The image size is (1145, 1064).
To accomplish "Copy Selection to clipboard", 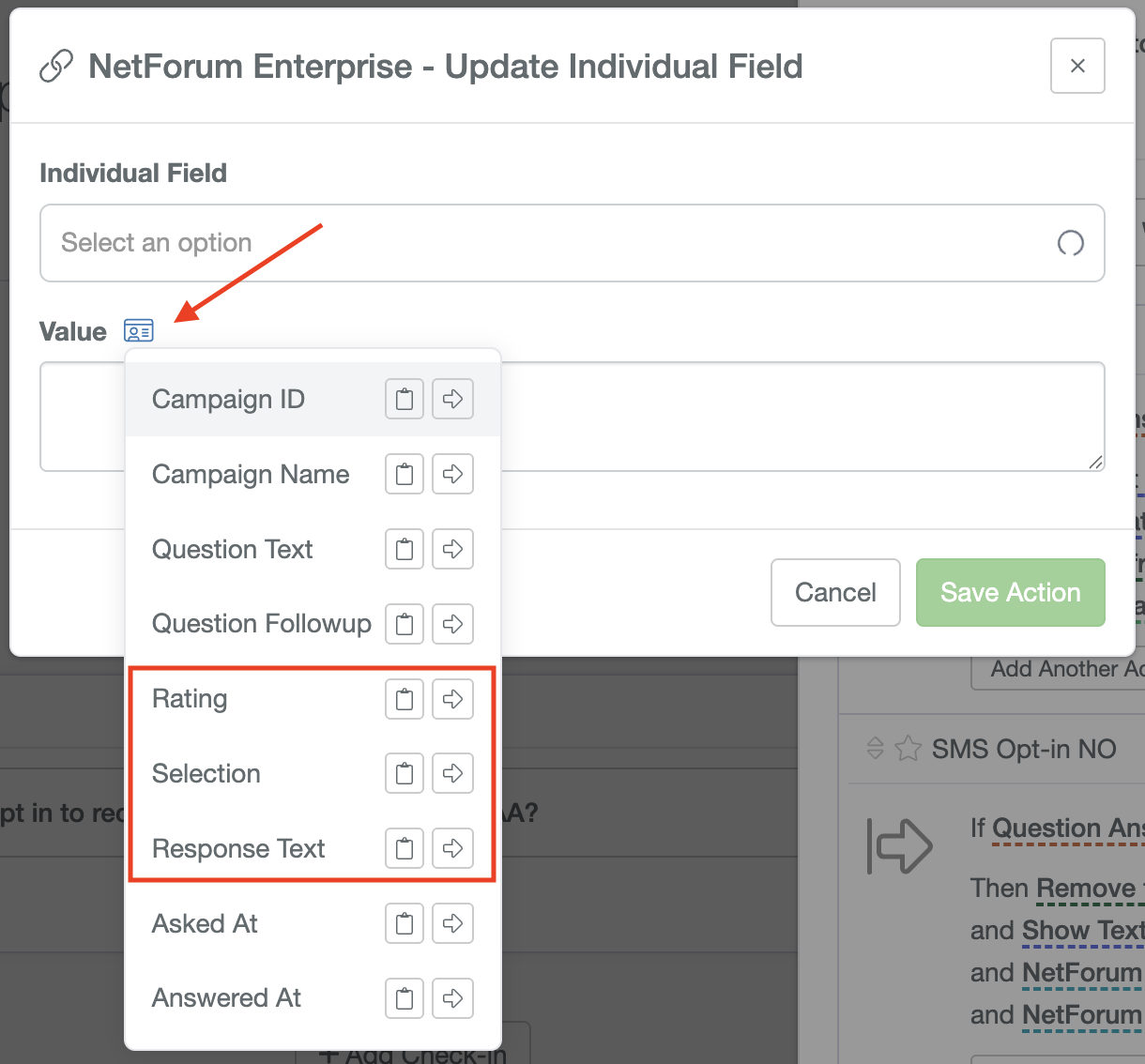I will (405, 773).
